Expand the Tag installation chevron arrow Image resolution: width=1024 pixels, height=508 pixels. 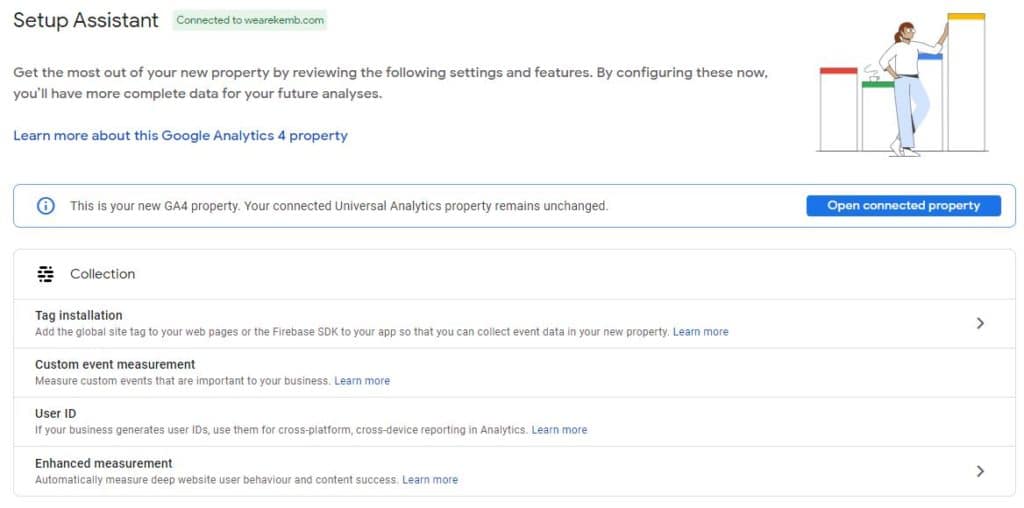980,323
